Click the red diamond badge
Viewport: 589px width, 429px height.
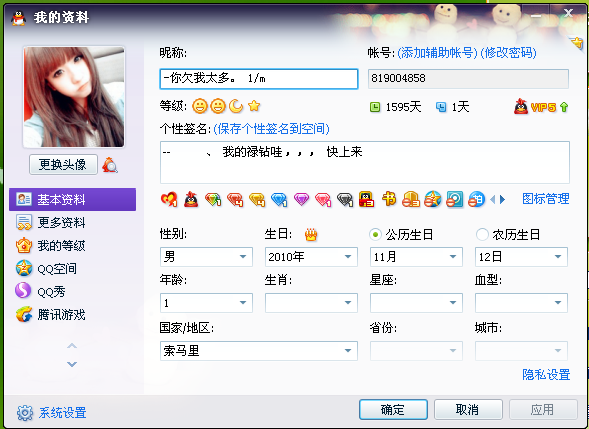click(x=235, y=199)
